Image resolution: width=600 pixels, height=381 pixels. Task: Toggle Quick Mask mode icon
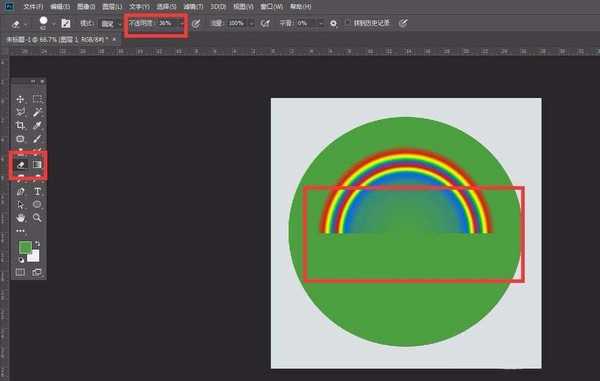(20, 272)
